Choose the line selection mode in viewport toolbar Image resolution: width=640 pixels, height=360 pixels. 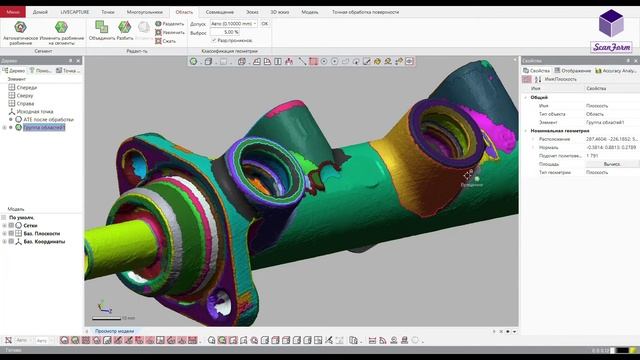pos(302,61)
